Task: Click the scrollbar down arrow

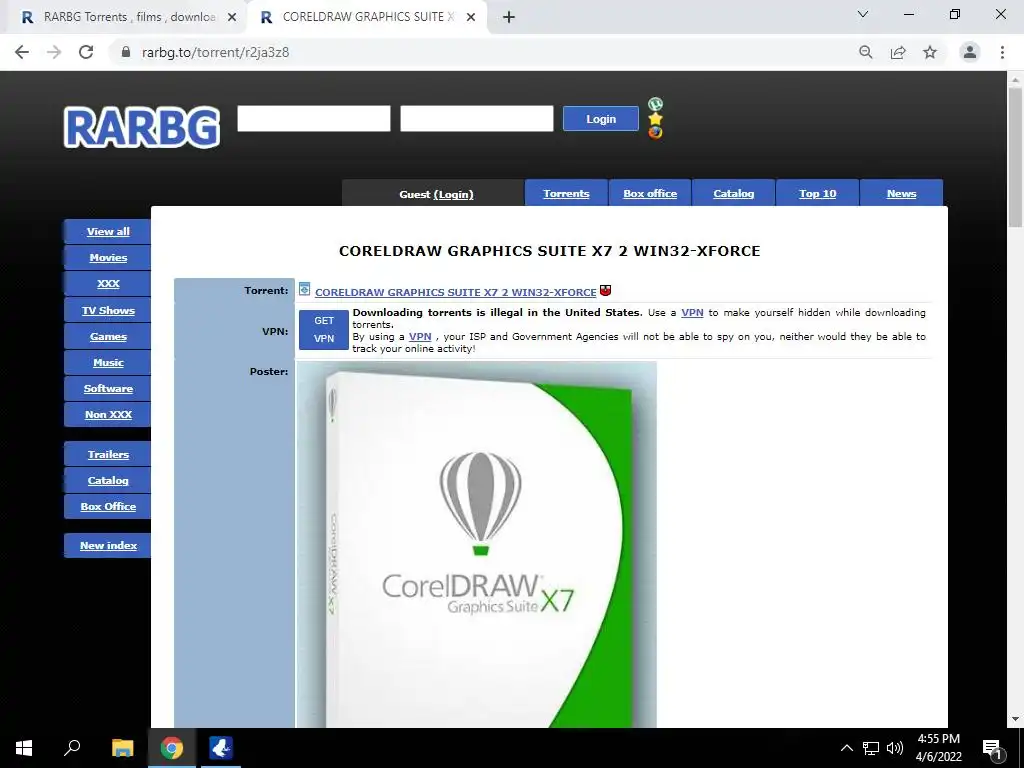Action: (x=1015, y=719)
